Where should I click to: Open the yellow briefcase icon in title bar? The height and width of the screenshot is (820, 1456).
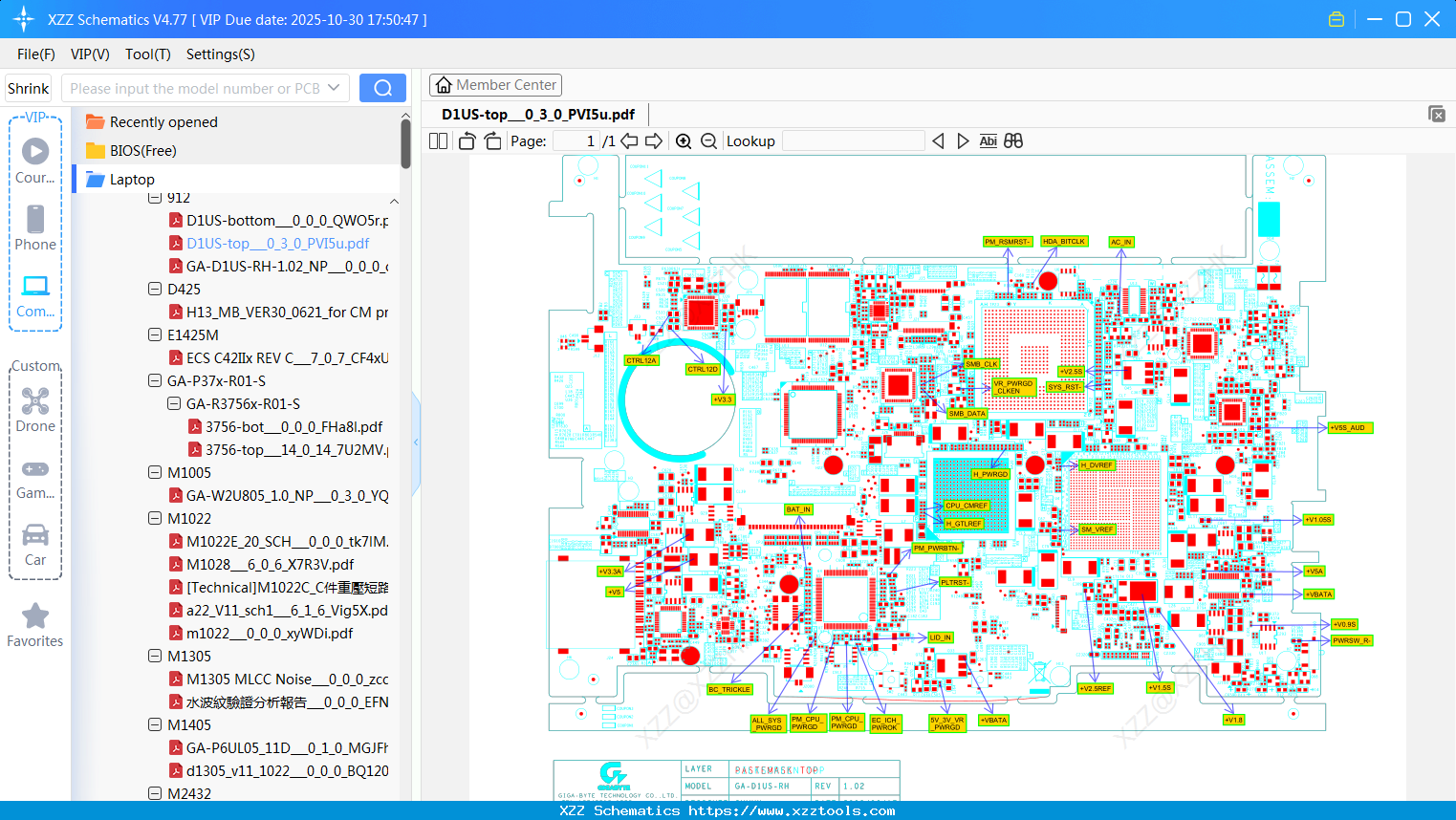coord(1336,19)
